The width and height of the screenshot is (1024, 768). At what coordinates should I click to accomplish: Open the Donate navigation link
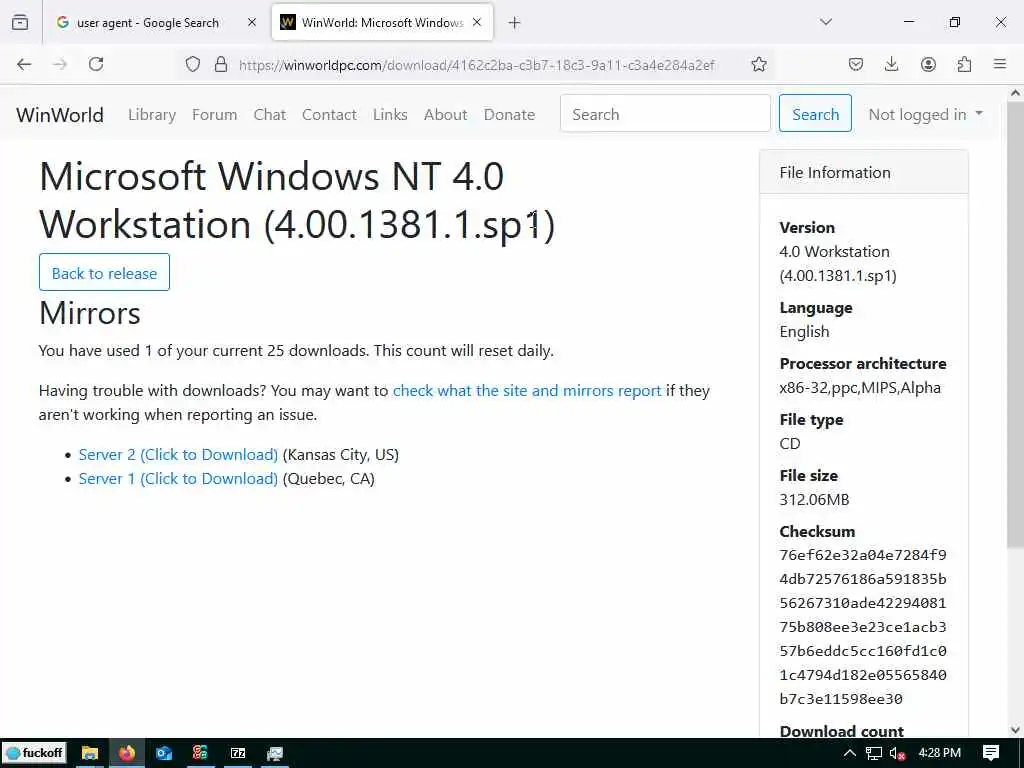click(509, 115)
